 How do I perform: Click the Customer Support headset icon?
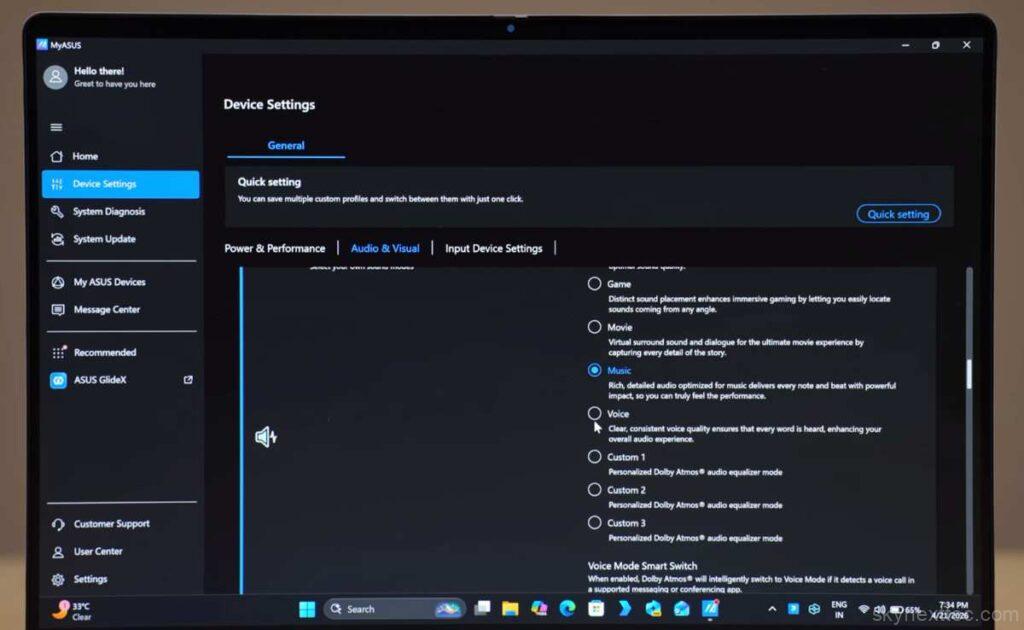58,524
